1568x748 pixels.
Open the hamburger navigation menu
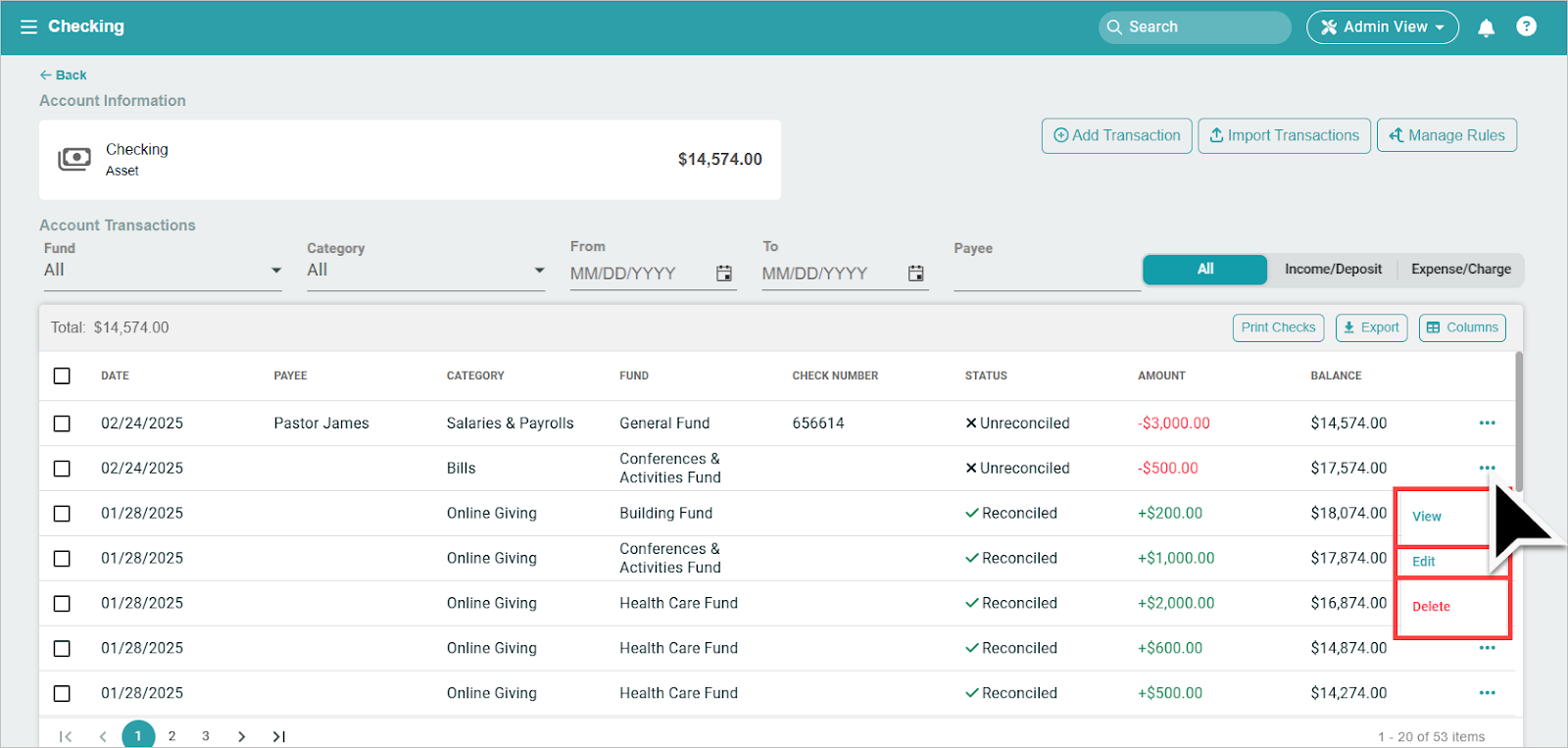tap(28, 27)
